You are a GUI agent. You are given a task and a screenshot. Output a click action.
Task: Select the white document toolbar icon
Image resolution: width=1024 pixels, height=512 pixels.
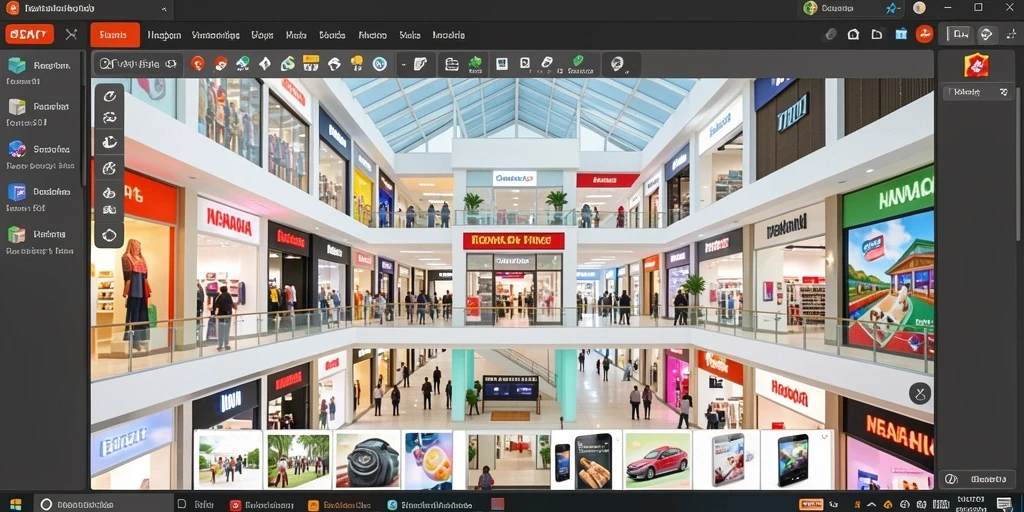[x=524, y=63]
